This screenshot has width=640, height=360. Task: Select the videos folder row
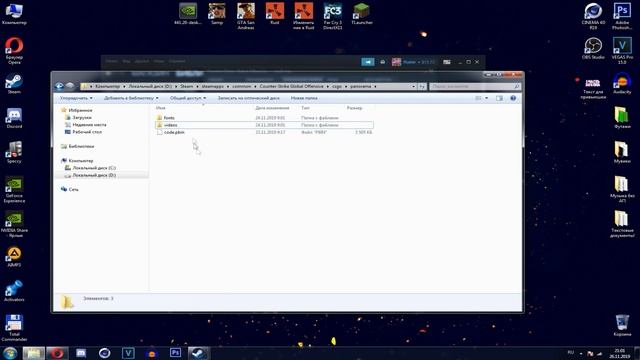tap(264, 125)
